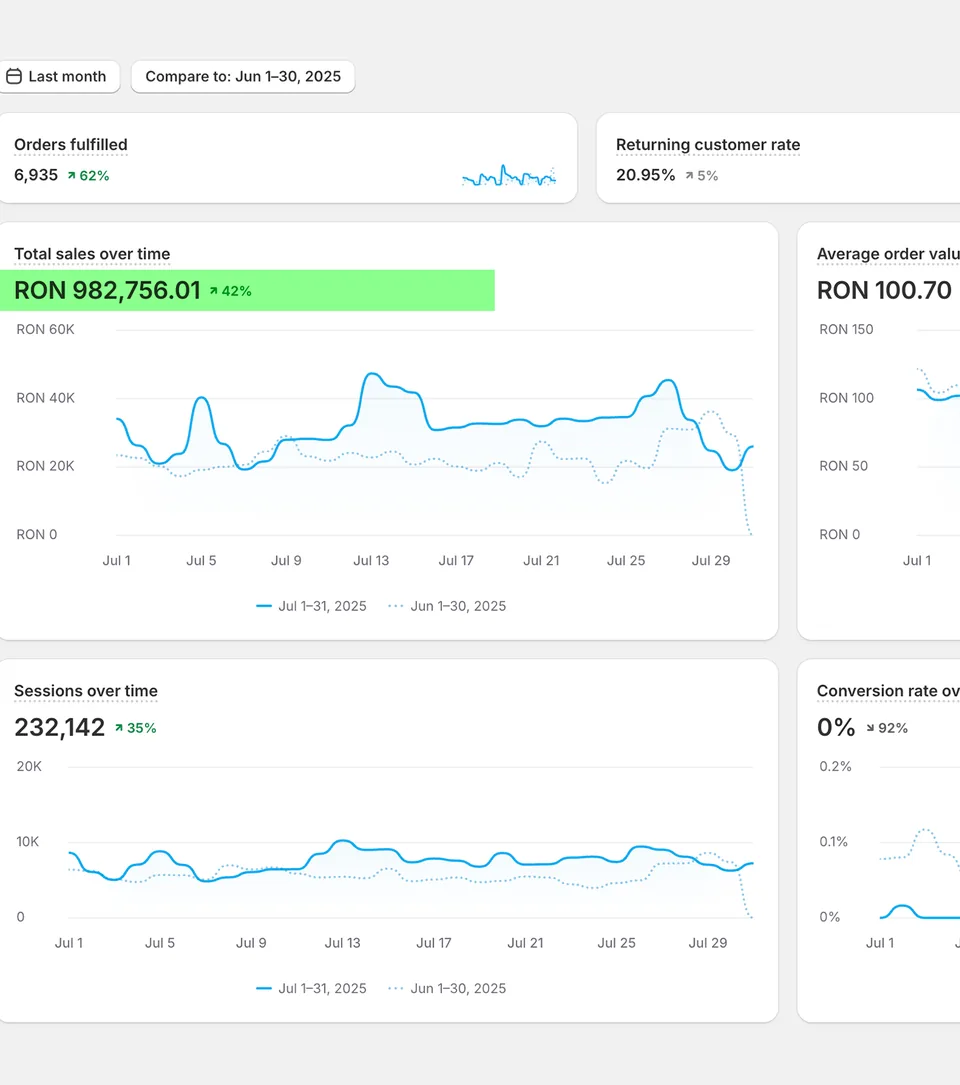Select the 20.95% returning customer value
Screen dimensions: 960x1085
pyautogui.click(x=645, y=175)
